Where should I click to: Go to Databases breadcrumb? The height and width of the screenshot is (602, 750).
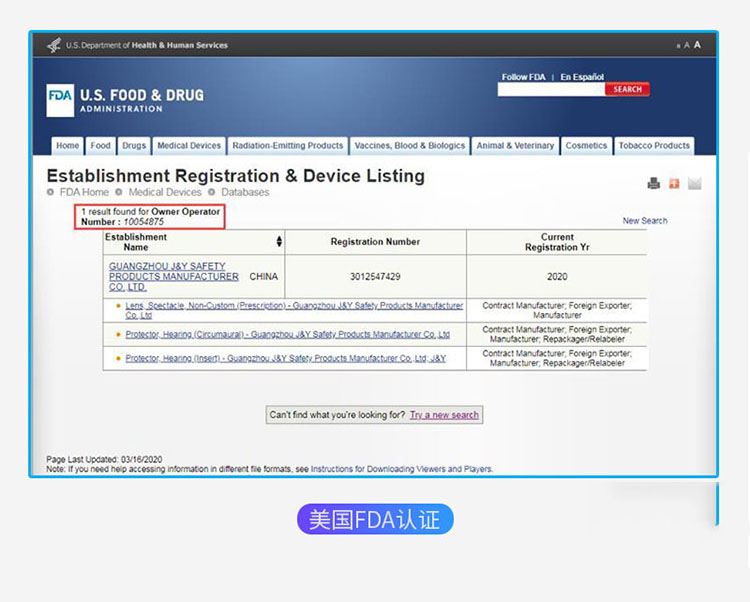[245, 192]
